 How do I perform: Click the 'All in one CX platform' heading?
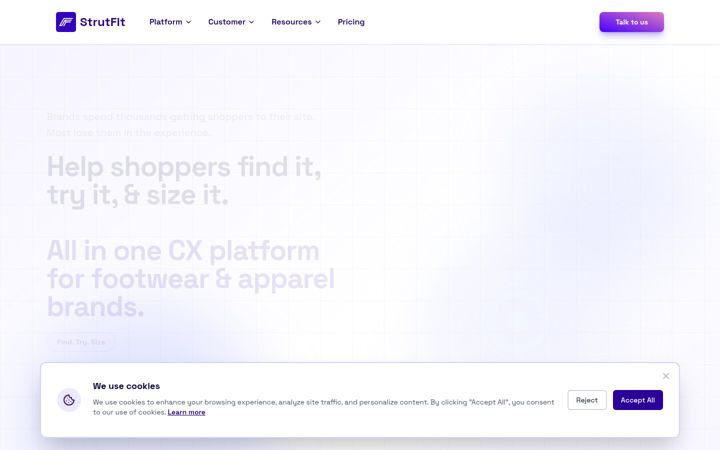click(x=191, y=279)
